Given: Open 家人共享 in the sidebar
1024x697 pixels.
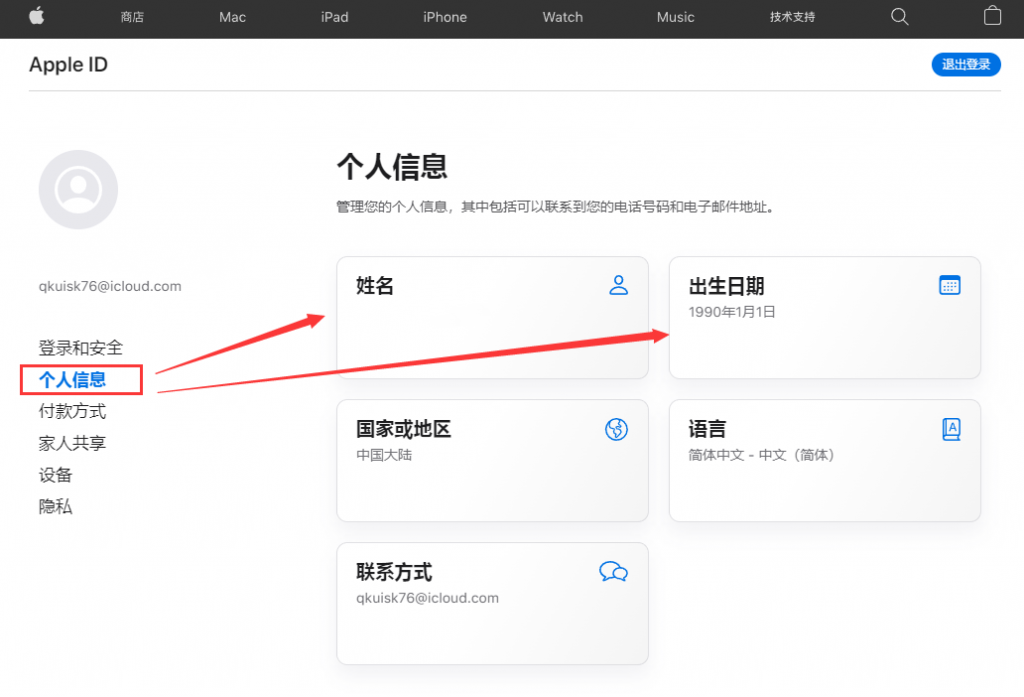Looking at the screenshot, I should (x=72, y=443).
